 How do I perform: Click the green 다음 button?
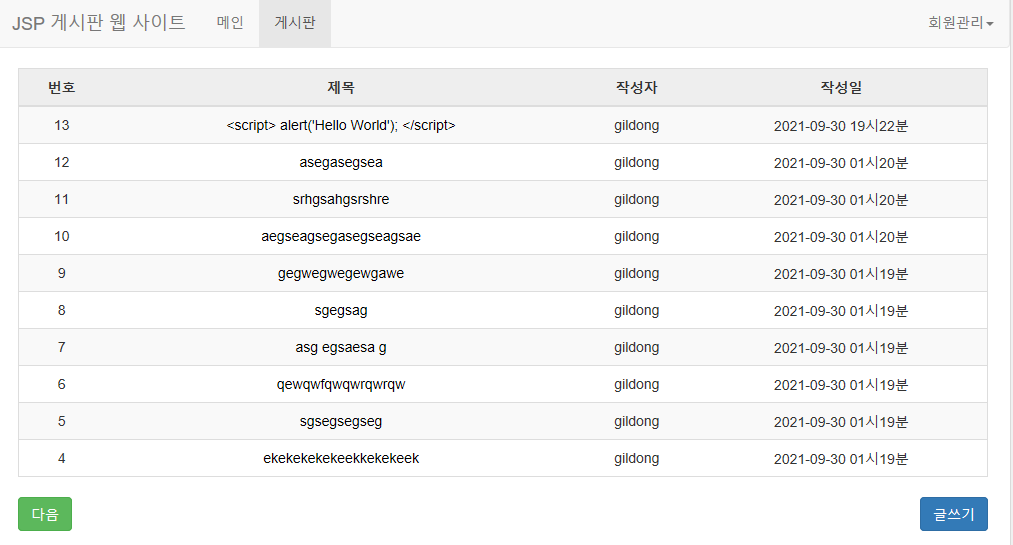coord(45,514)
